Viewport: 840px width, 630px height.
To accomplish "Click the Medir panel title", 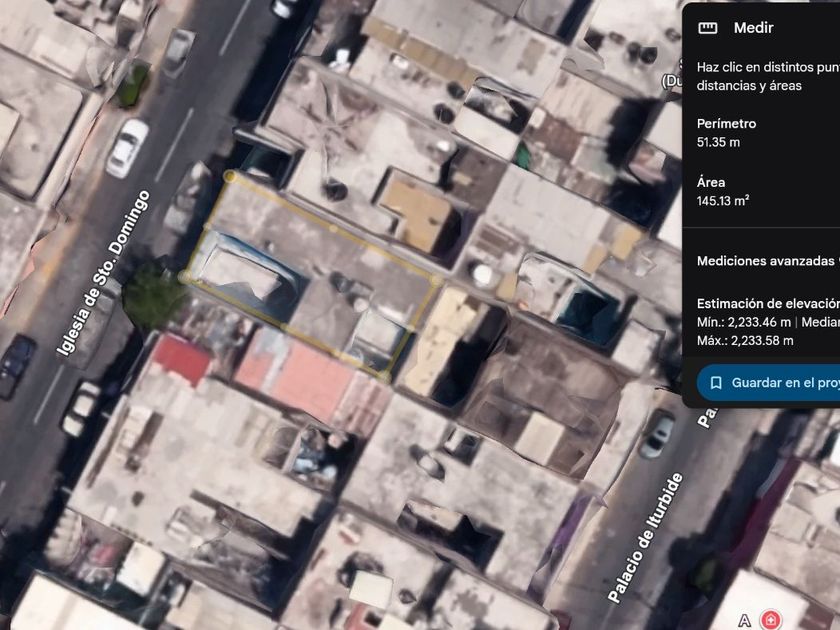I will pyautogui.click(x=753, y=28).
